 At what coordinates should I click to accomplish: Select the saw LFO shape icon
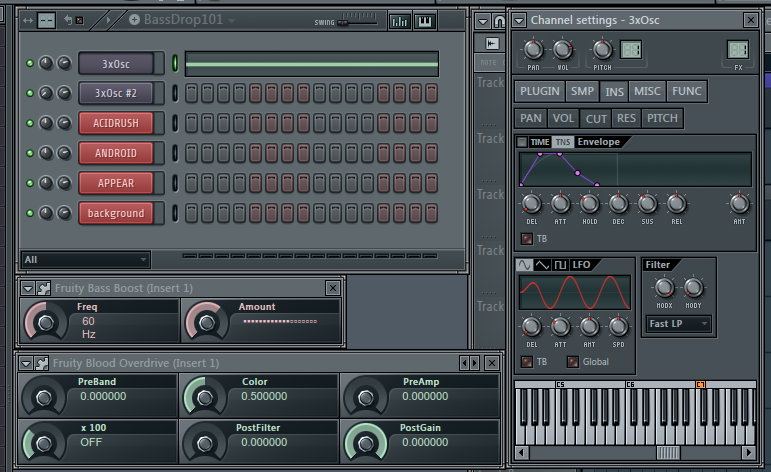point(542,265)
